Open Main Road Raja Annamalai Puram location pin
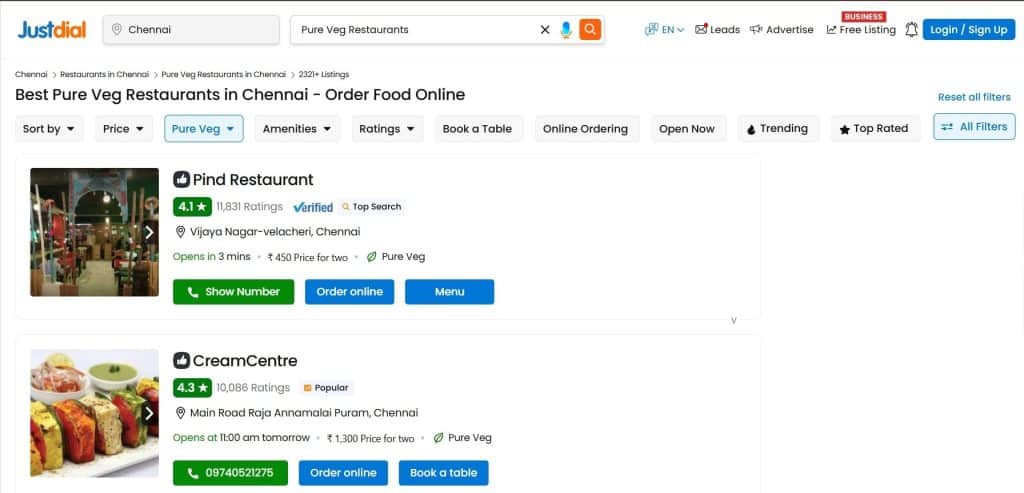This screenshot has width=1024, height=493. click(181, 413)
